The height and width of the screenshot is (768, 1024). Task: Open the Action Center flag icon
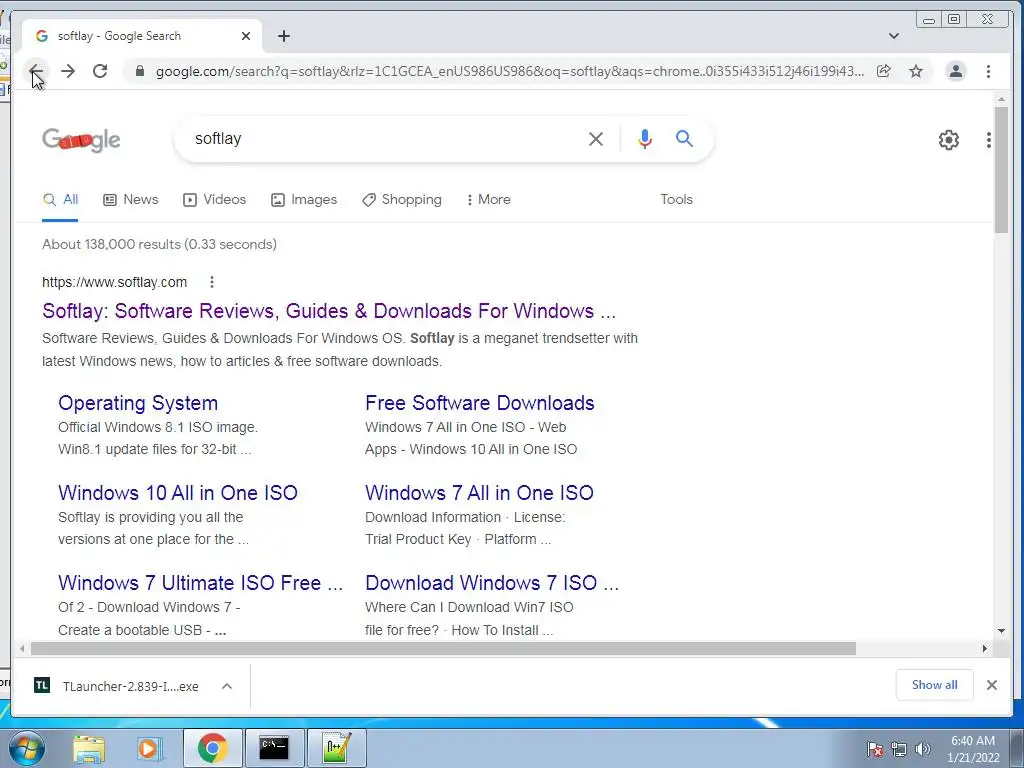pyautogui.click(x=875, y=749)
